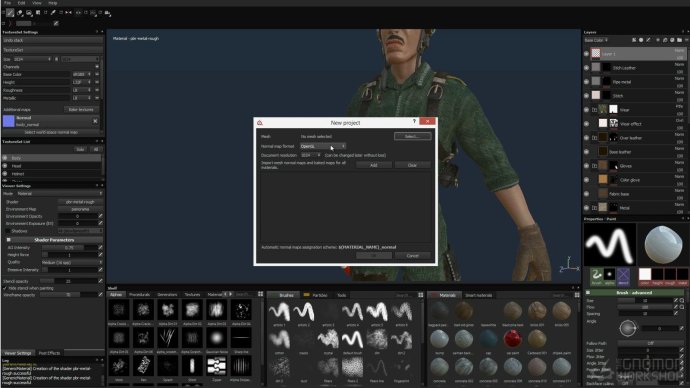This screenshot has height=388, width=690.
Task: Expand the Gloves layer folder
Action: point(594,166)
